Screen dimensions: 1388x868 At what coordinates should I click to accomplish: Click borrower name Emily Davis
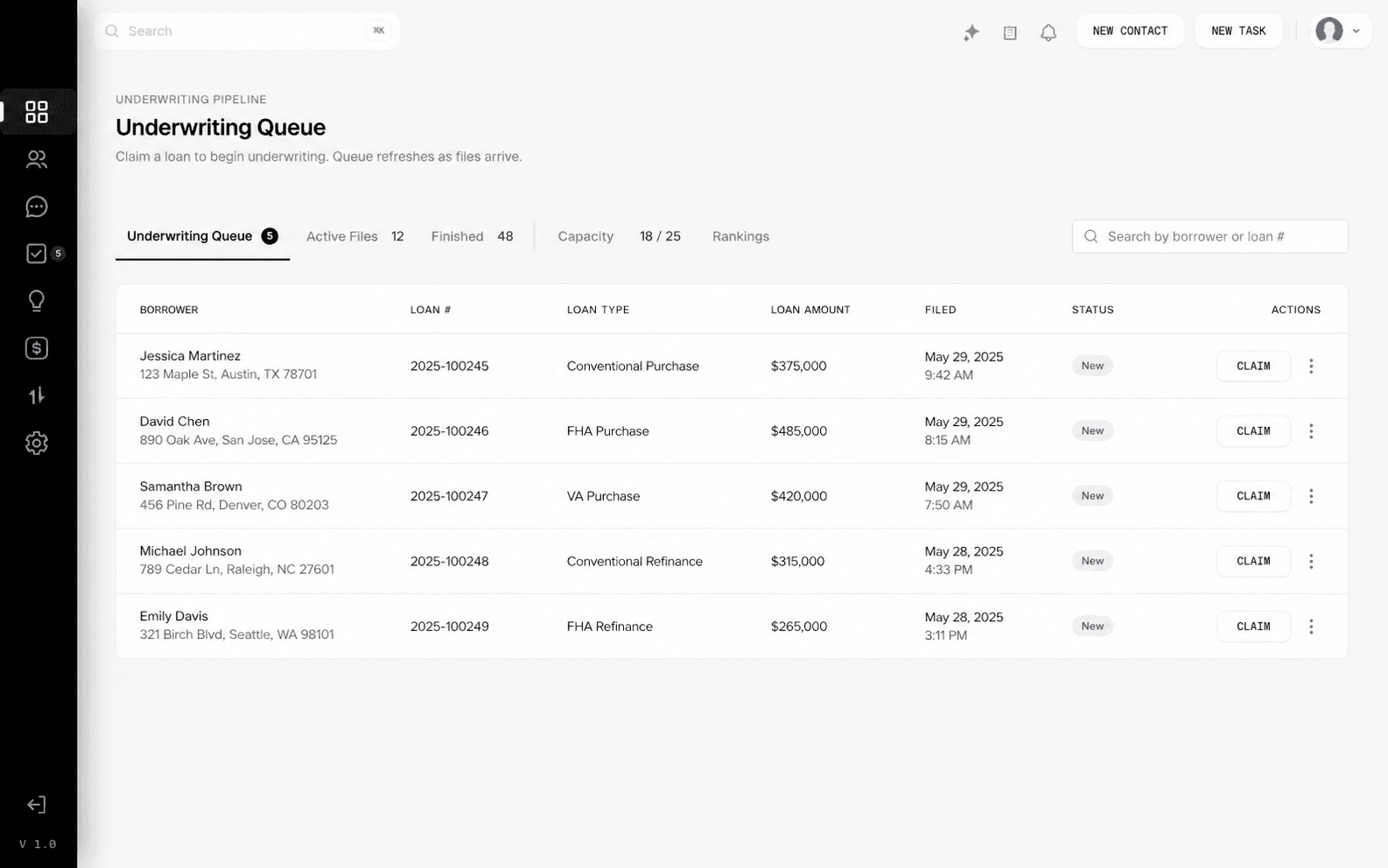(174, 616)
